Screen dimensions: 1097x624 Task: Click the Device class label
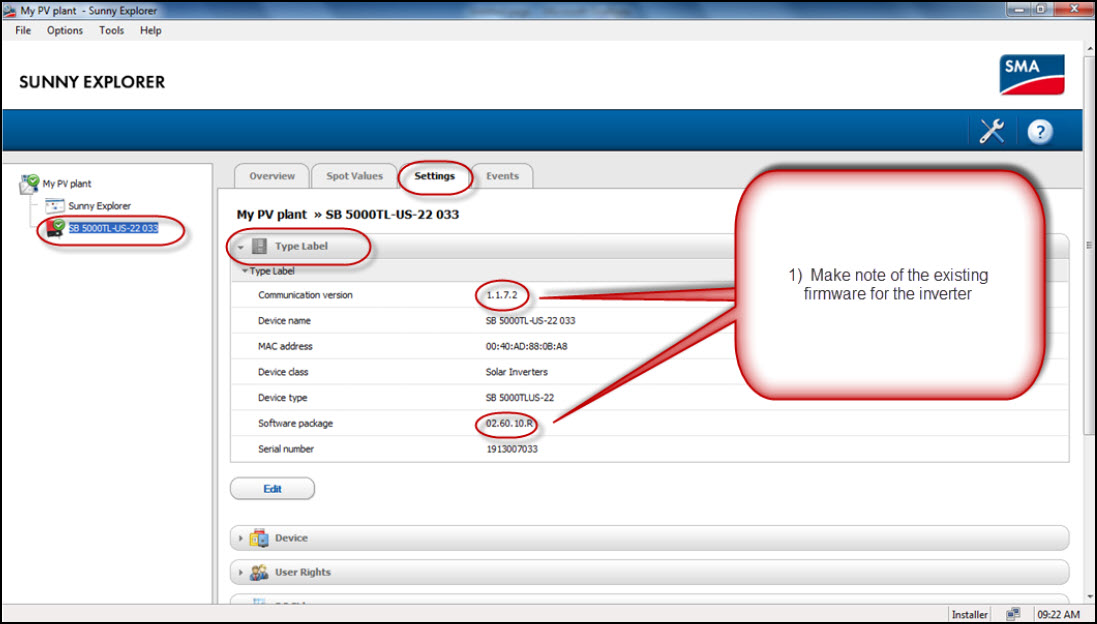283,372
